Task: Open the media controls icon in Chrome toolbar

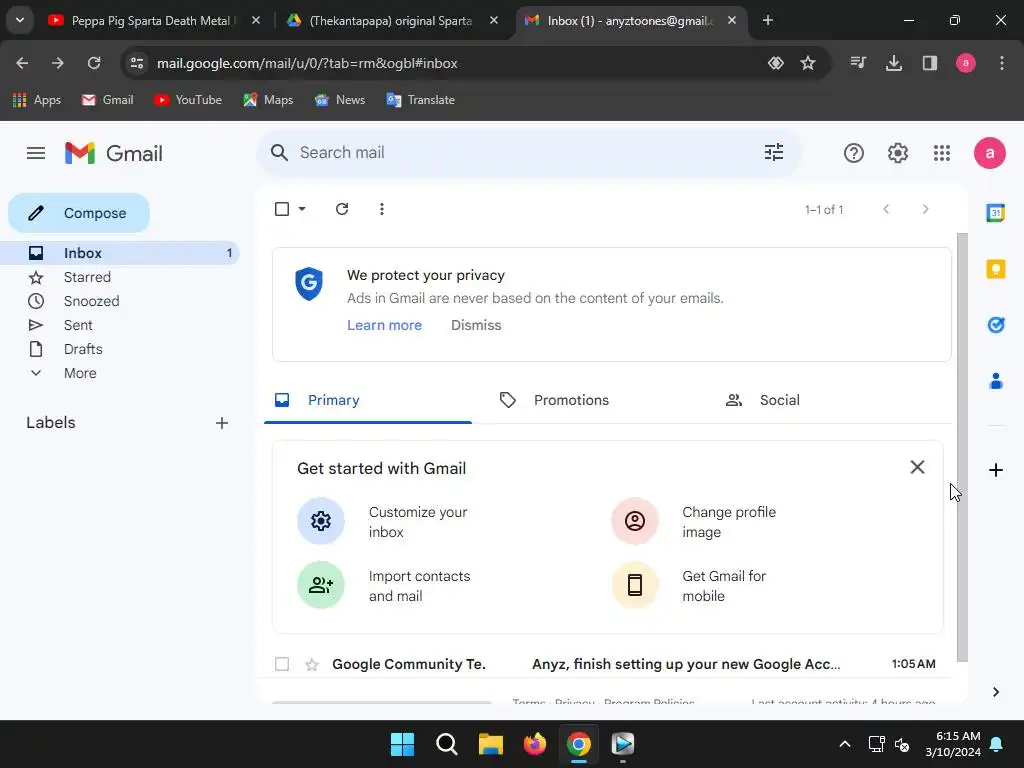Action: click(857, 63)
